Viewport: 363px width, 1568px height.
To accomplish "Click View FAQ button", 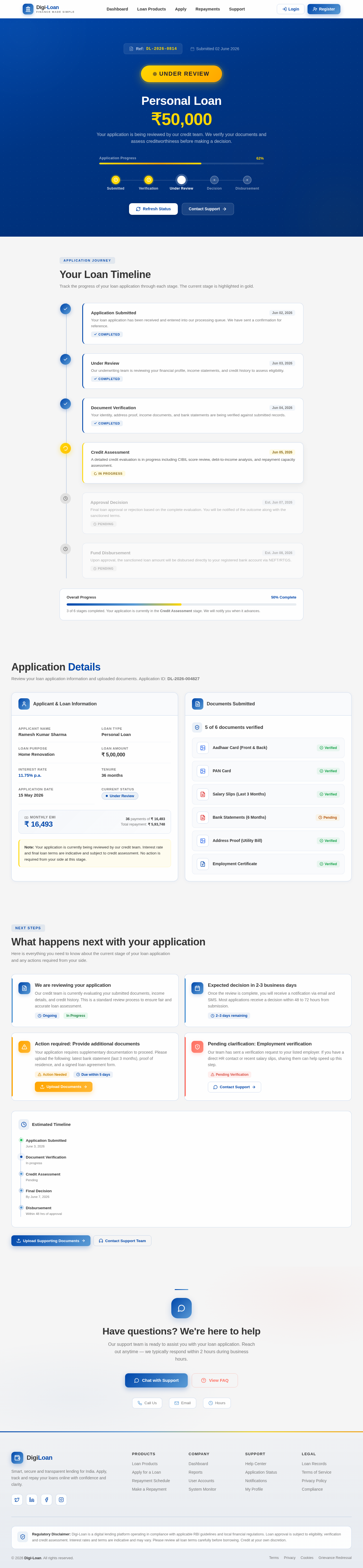I will [x=215, y=1380].
